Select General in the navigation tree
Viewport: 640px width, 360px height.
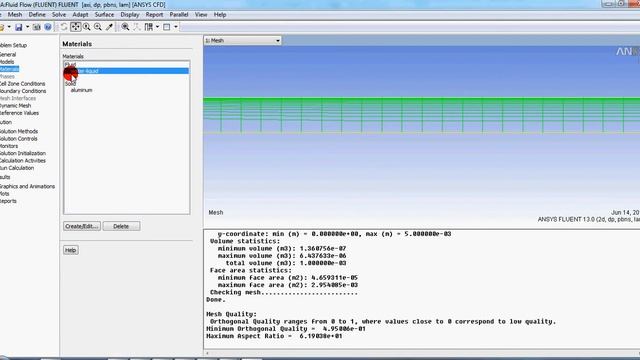pos(8,54)
